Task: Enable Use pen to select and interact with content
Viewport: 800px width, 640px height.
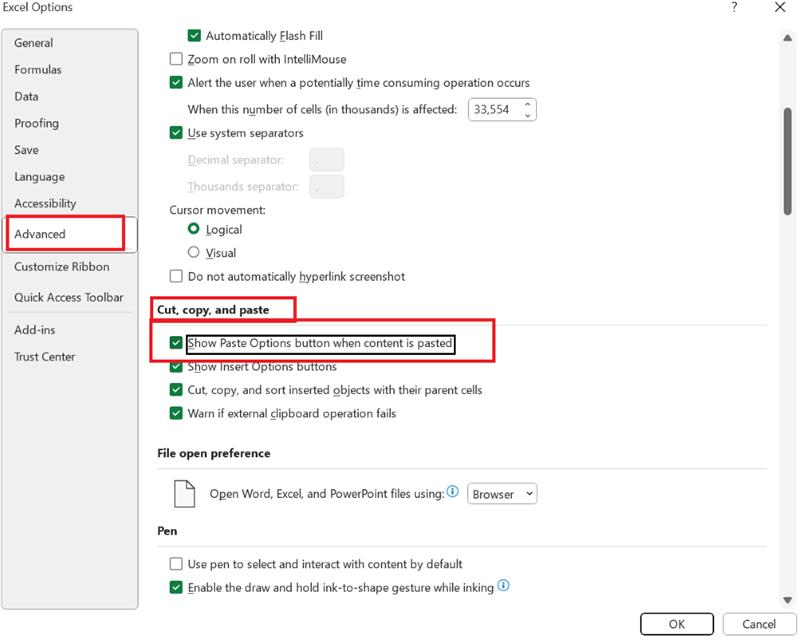Action: point(174,563)
